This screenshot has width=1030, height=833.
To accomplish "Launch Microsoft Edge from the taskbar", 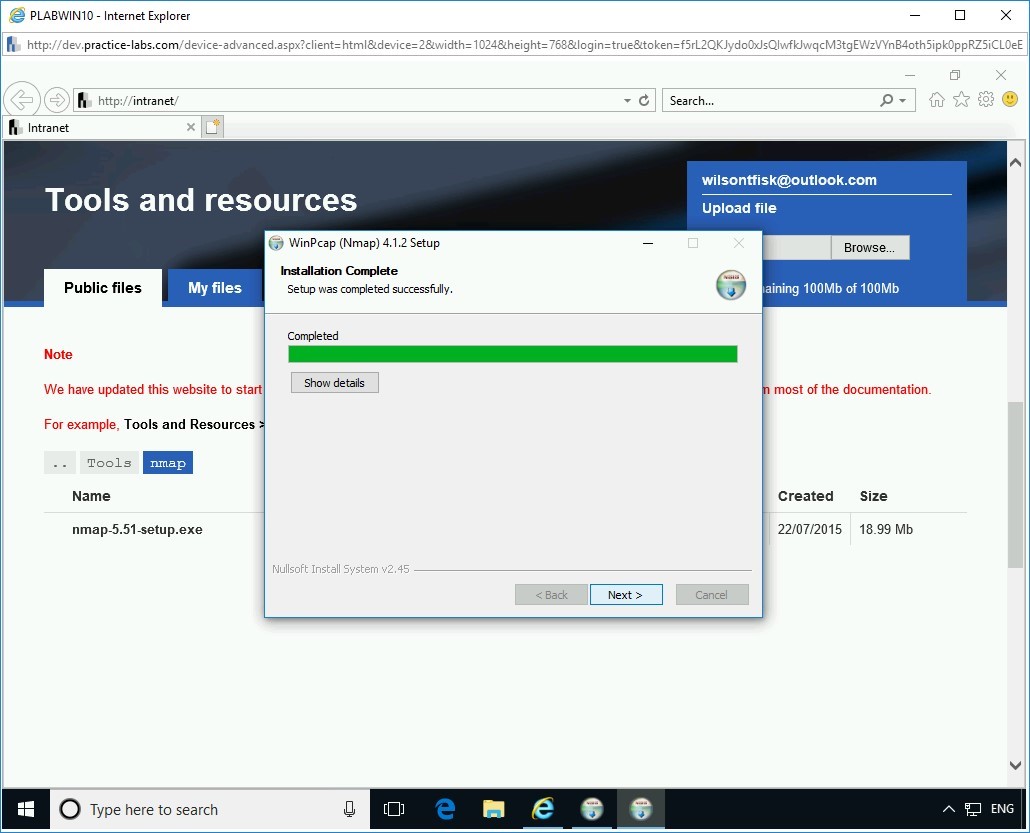I will 444,809.
